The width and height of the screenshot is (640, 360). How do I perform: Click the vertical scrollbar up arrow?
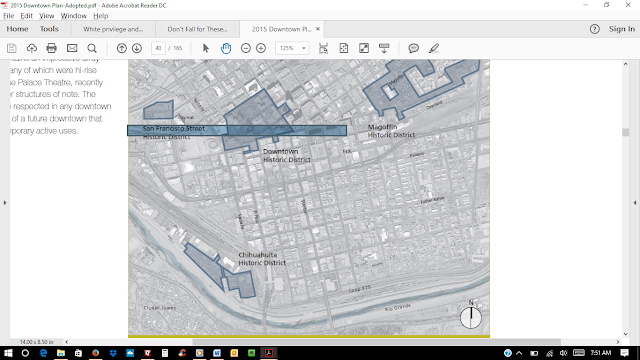coord(625,64)
